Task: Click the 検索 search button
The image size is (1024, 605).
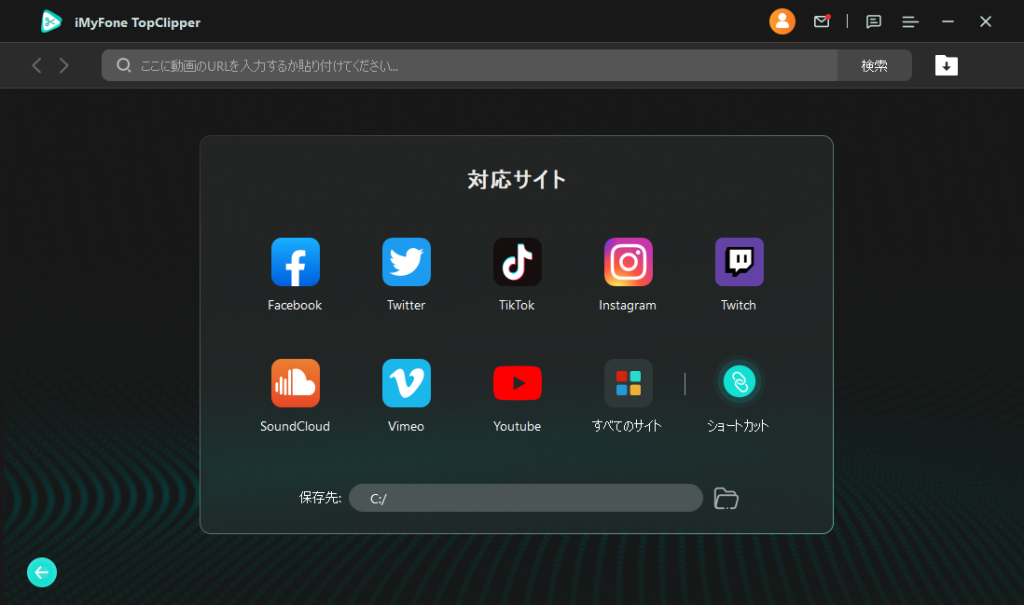Action: (874, 65)
